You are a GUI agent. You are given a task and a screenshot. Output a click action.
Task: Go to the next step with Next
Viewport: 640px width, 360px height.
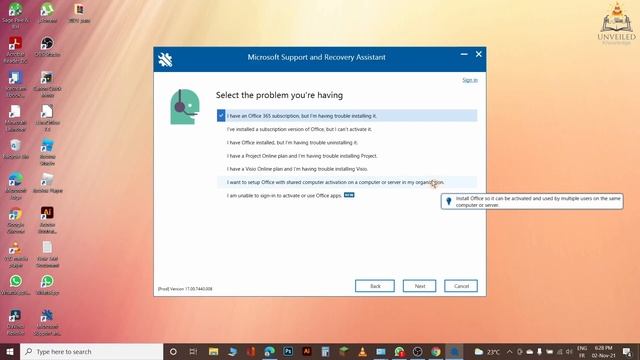tap(420, 286)
